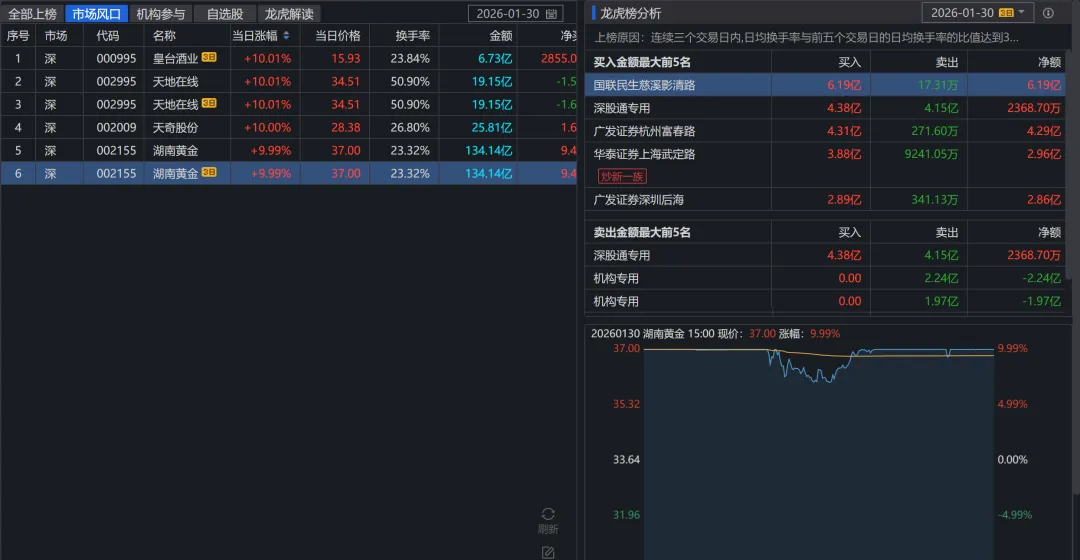Go to the 龙虎解读 tab
The width and height of the screenshot is (1080, 560).
(x=289, y=14)
